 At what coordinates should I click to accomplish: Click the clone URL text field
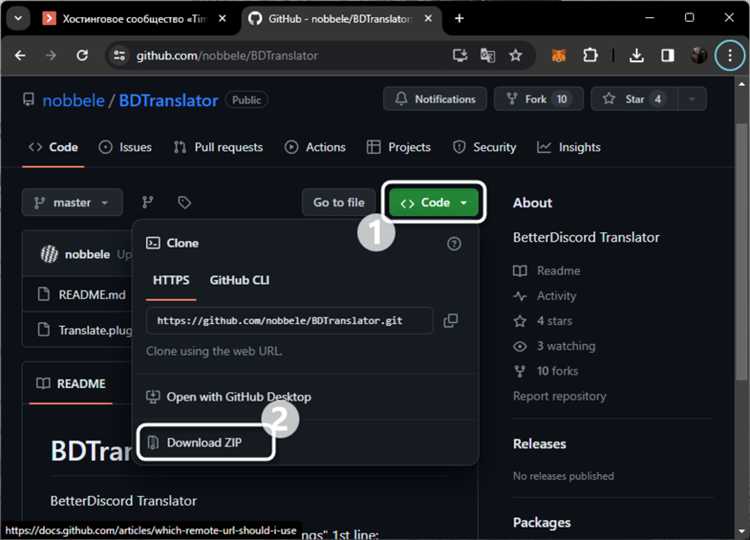(x=289, y=320)
